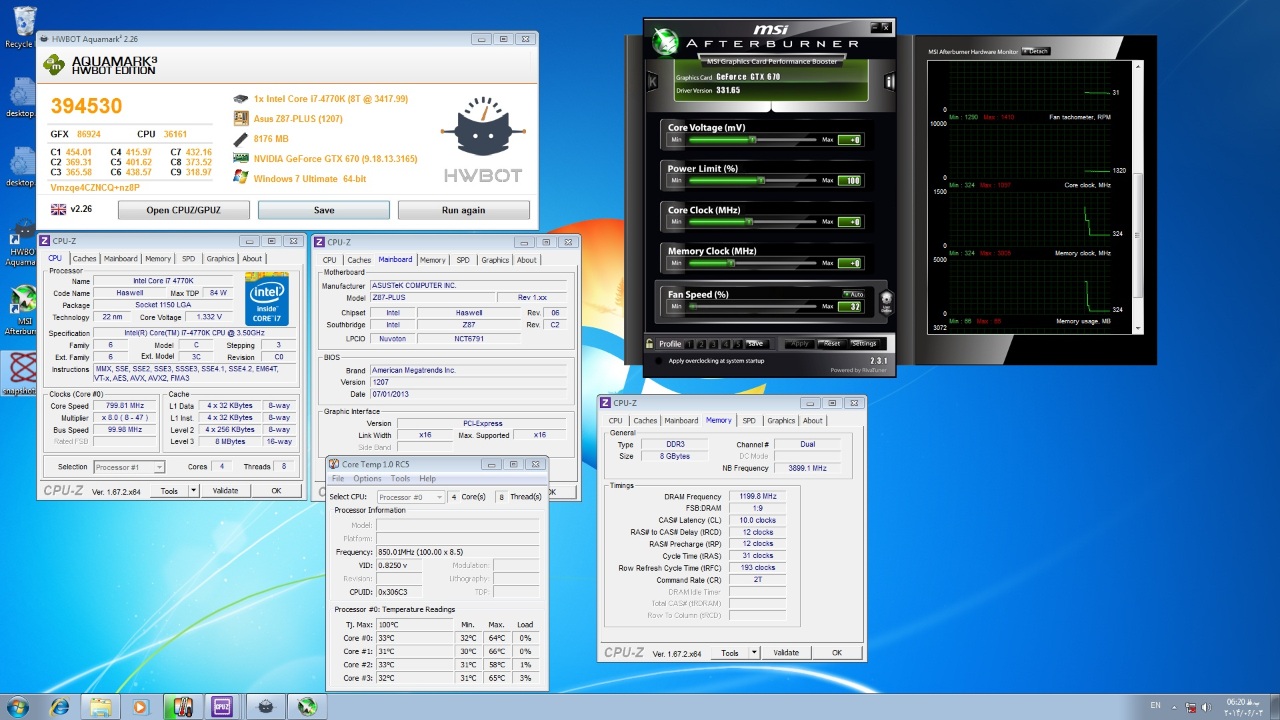Open Windows Media Player taskbar icon

(x=141, y=707)
